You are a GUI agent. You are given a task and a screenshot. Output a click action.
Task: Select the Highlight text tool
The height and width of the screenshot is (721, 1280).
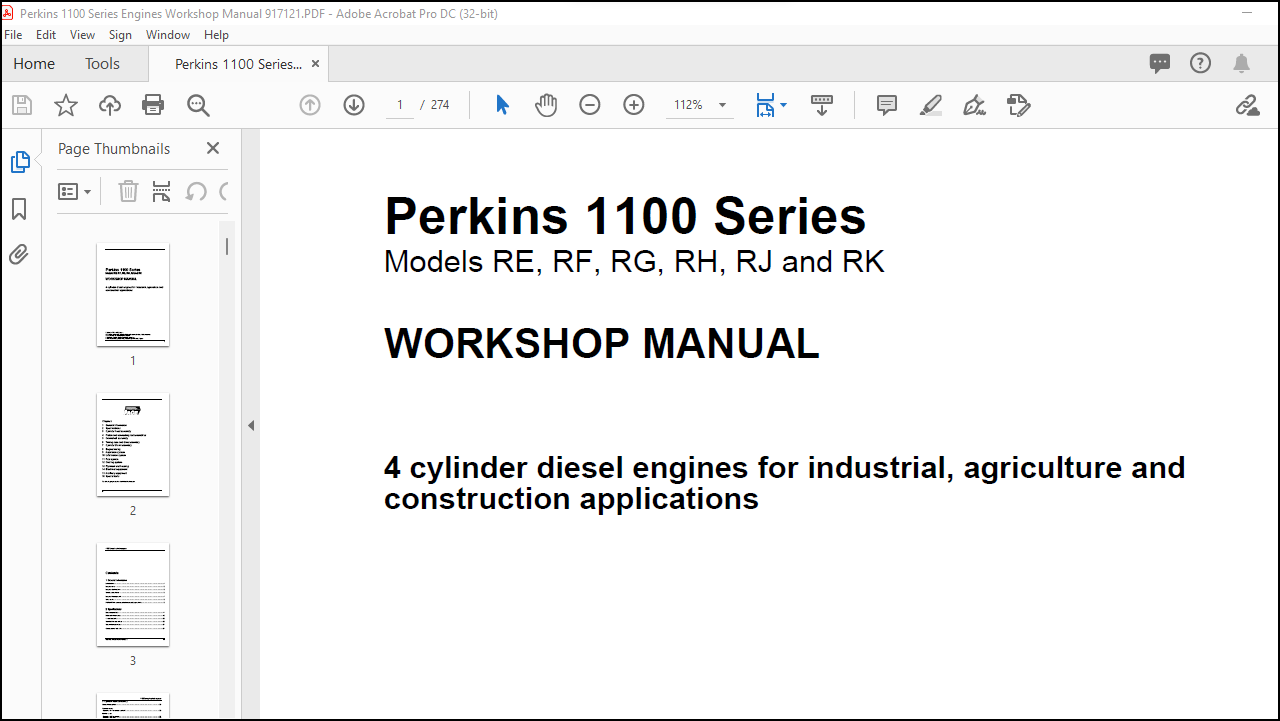[x=931, y=105]
